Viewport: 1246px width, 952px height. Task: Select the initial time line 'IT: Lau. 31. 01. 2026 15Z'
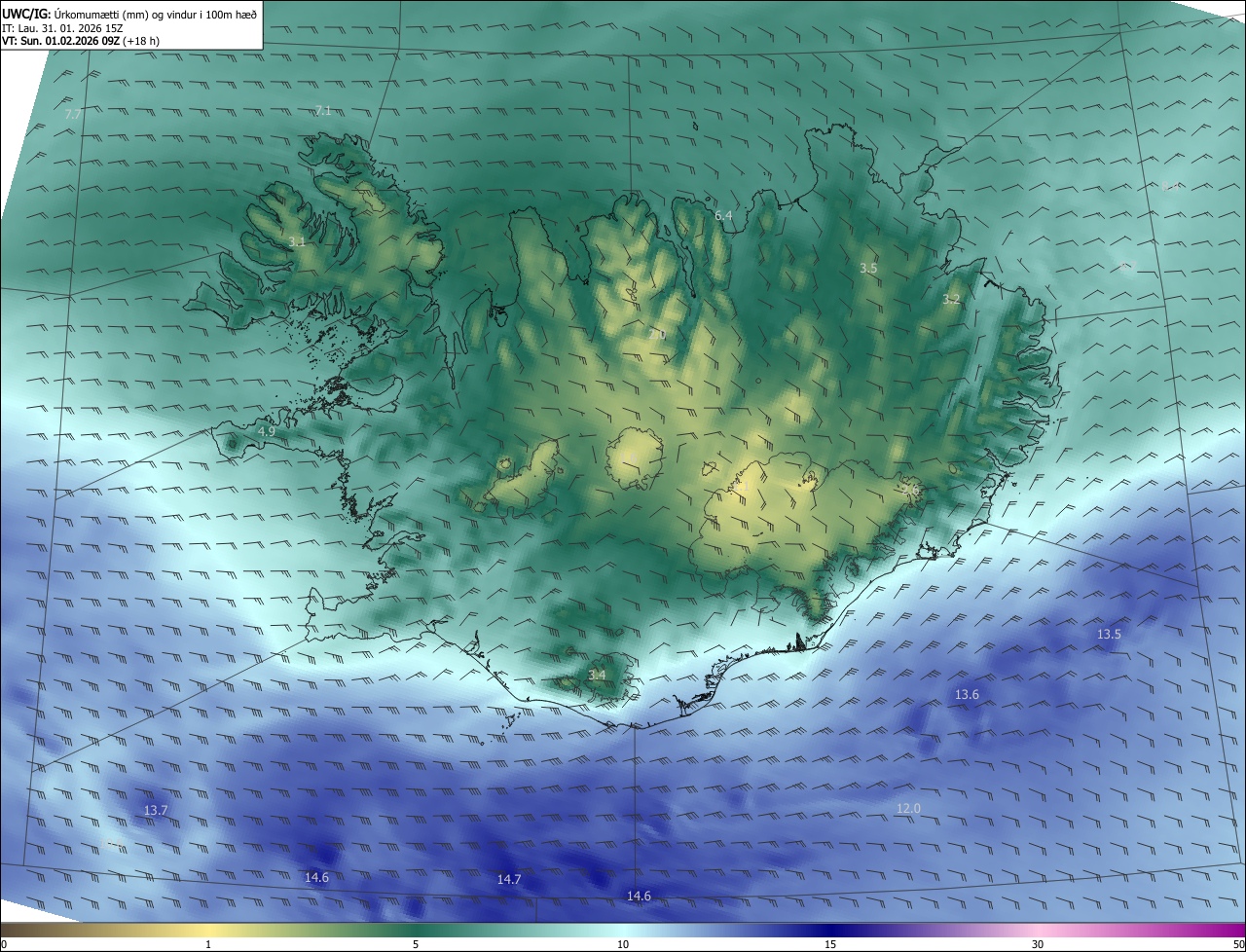pos(61,28)
